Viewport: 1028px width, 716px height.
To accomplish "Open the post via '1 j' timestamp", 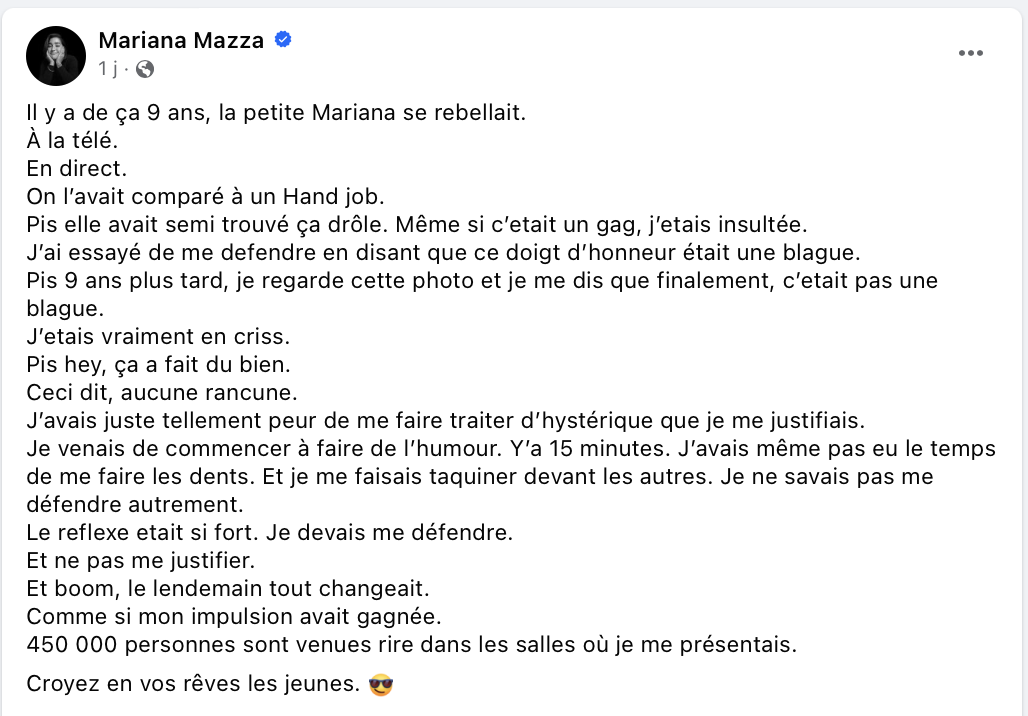I will coord(108,69).
